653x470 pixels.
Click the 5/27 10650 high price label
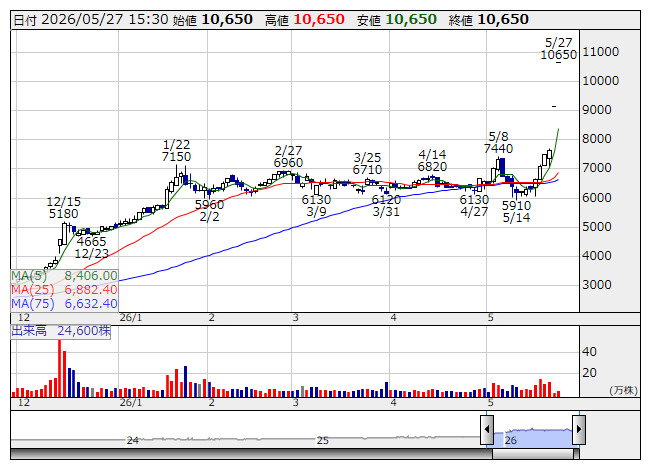(x=558, y=49)
